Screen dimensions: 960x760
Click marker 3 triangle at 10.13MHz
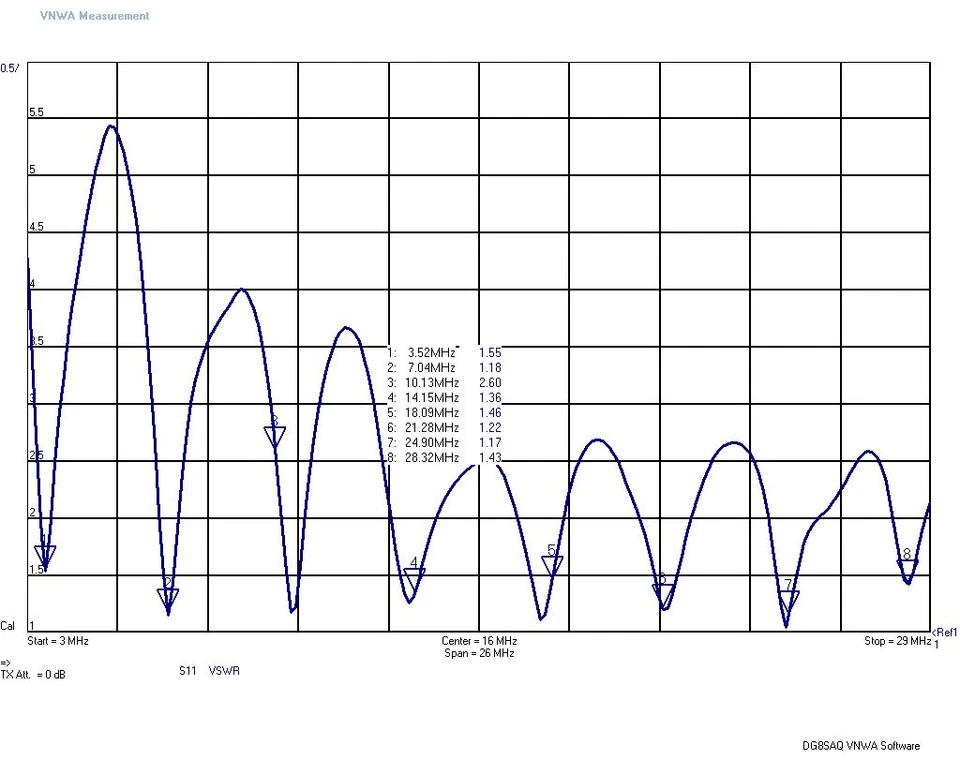point(275,437)
